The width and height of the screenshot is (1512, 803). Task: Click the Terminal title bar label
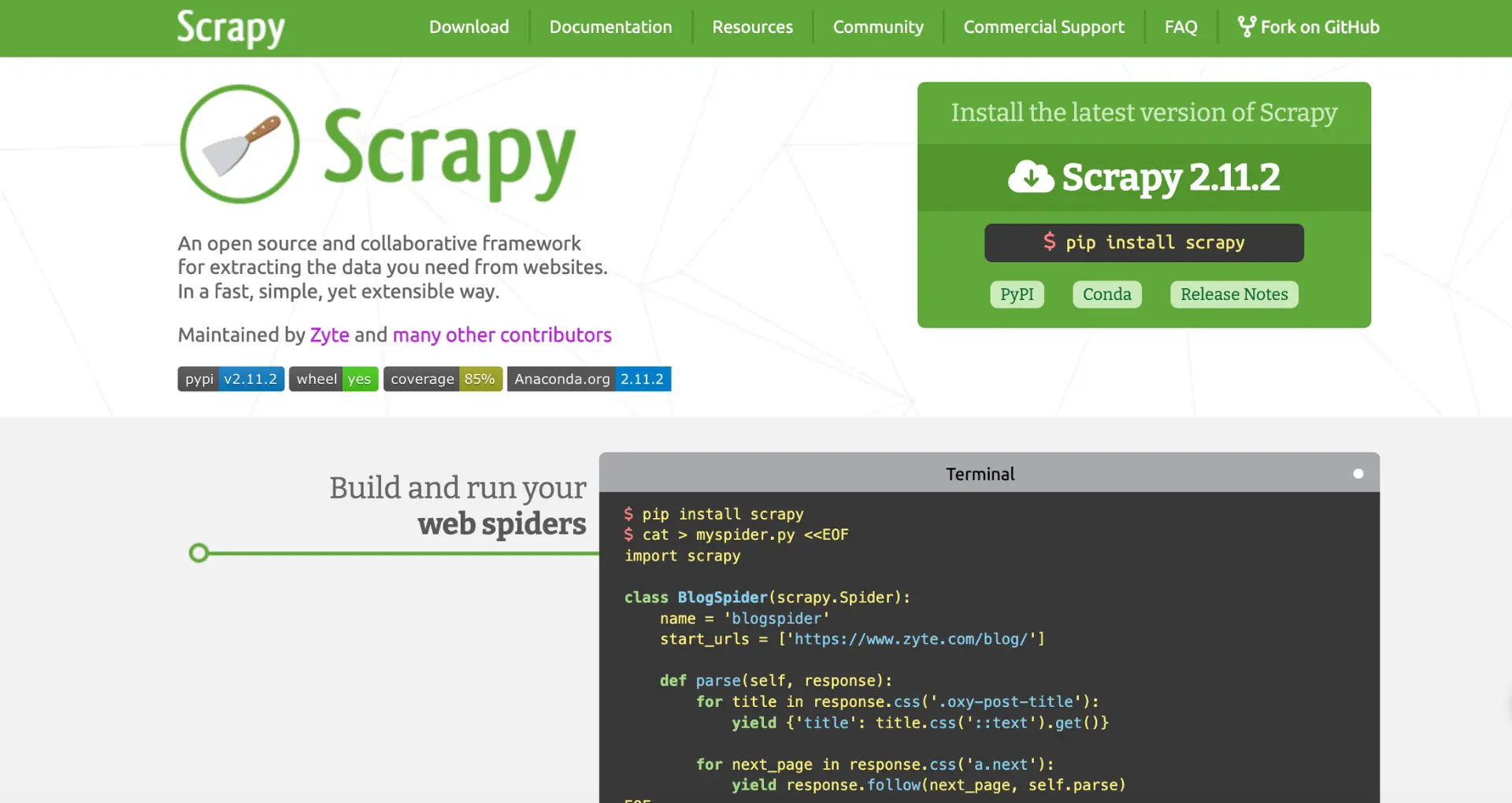(x=980, y=474)
